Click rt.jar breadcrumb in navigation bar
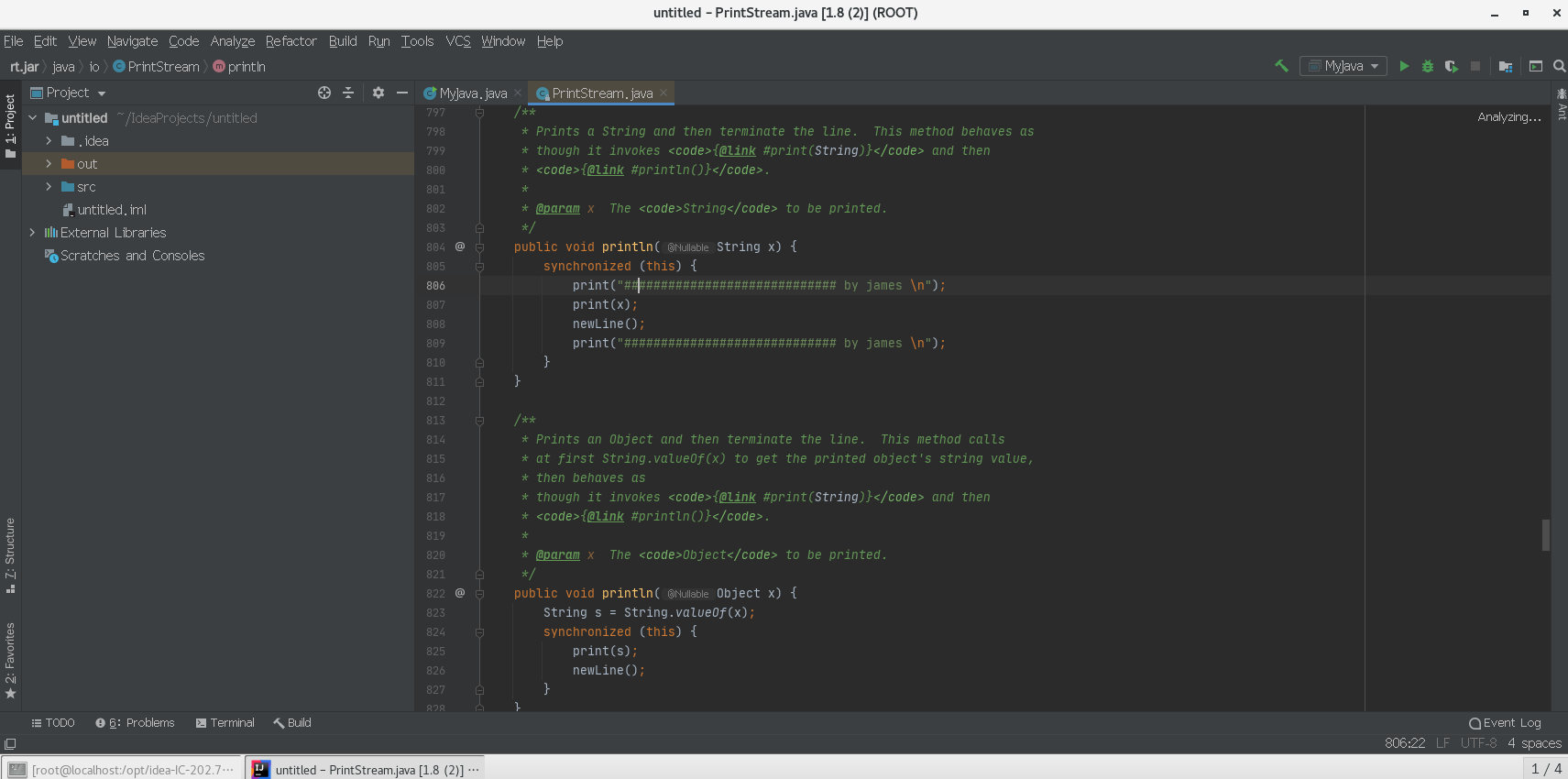Viewport: 1568px width, 779px height. click(x=25, y=67)
